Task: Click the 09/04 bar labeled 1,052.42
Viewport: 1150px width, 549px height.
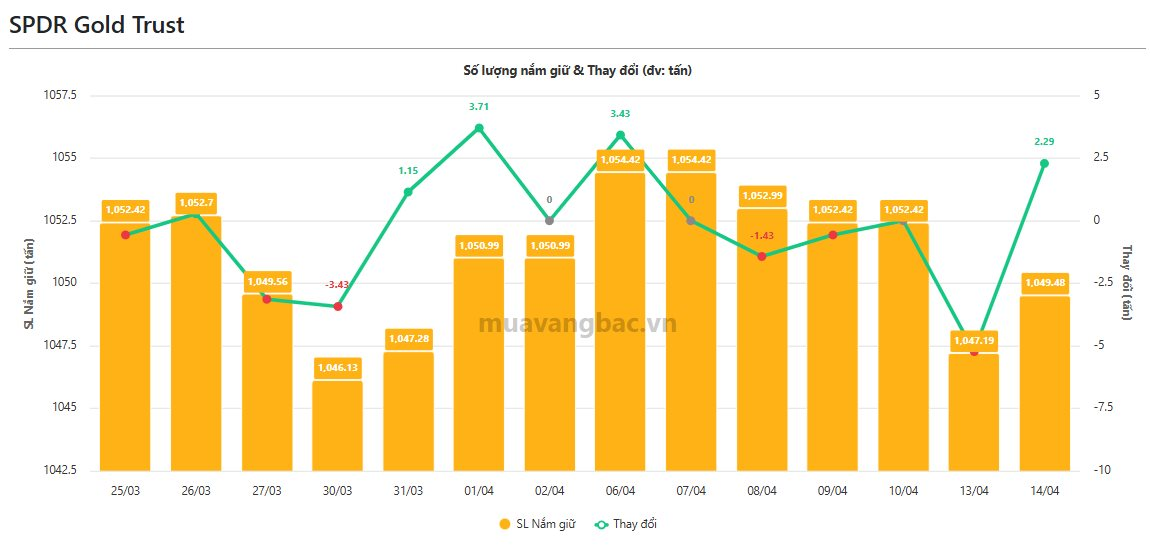Action: (832, 347)
